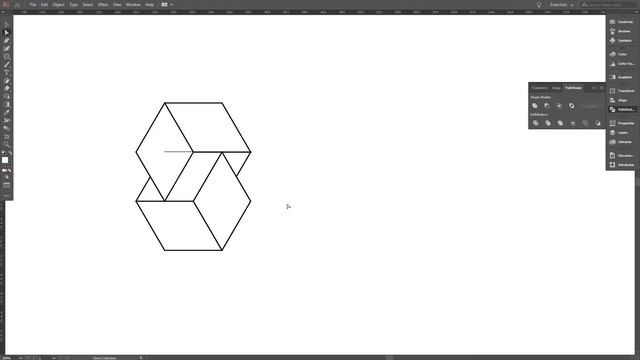Open the Help menu
Image resolution: width=640 pixels, height=360 pixels.
coord(149,4)
